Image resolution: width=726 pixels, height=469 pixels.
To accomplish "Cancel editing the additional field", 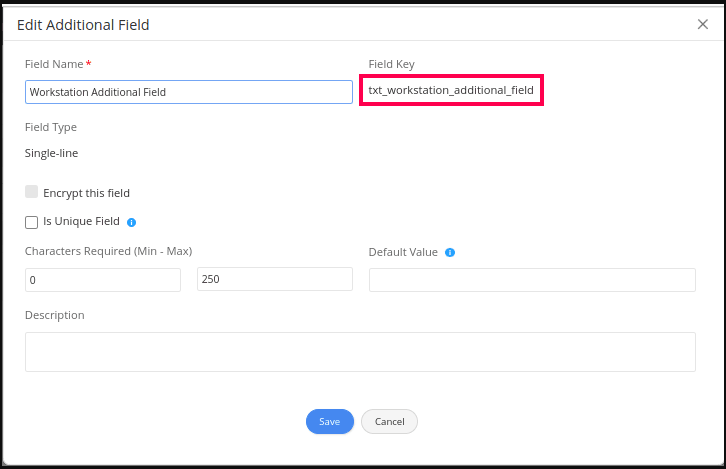I will [x=389, y=421].
